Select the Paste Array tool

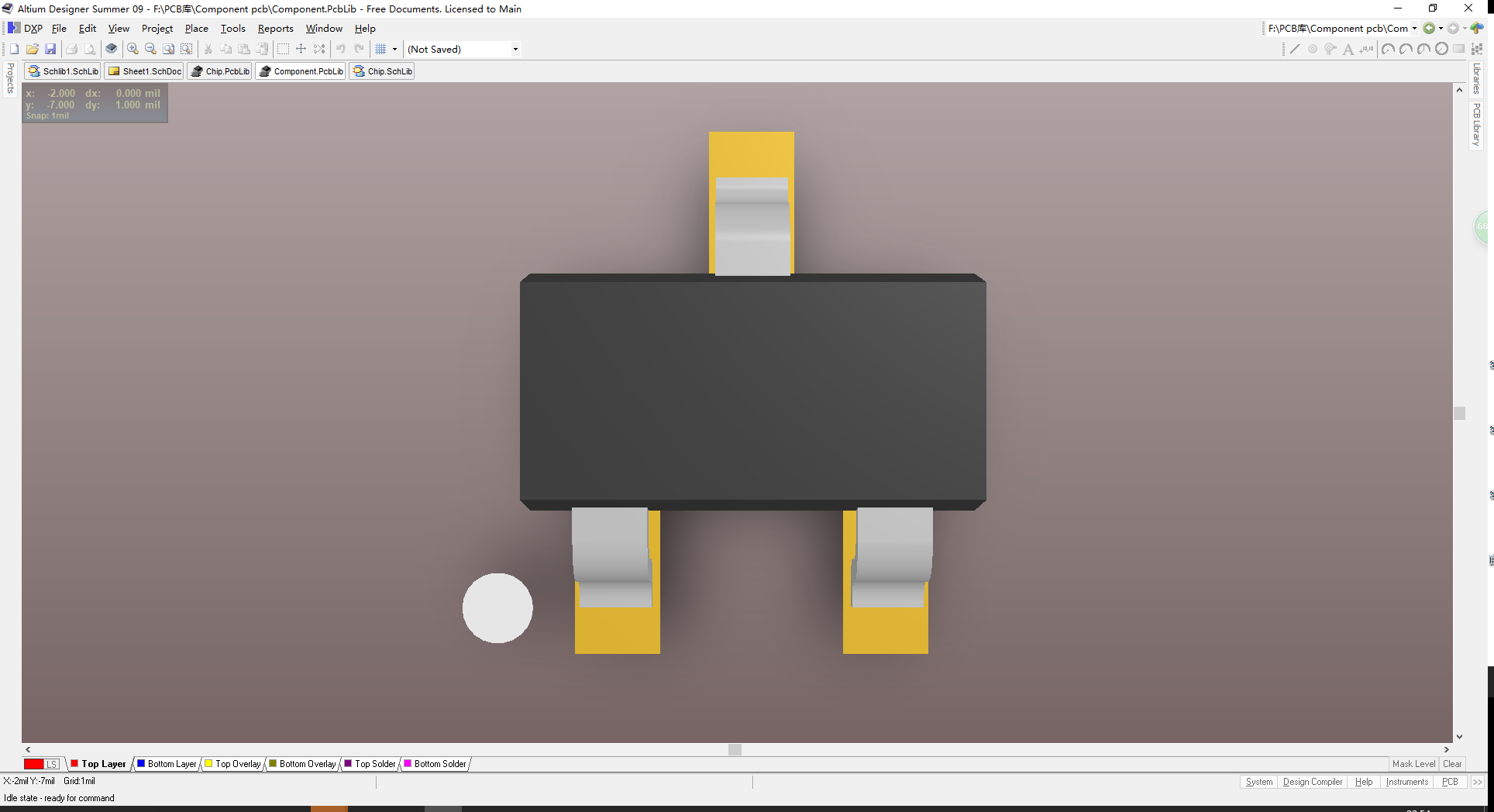coord(1477,49)
